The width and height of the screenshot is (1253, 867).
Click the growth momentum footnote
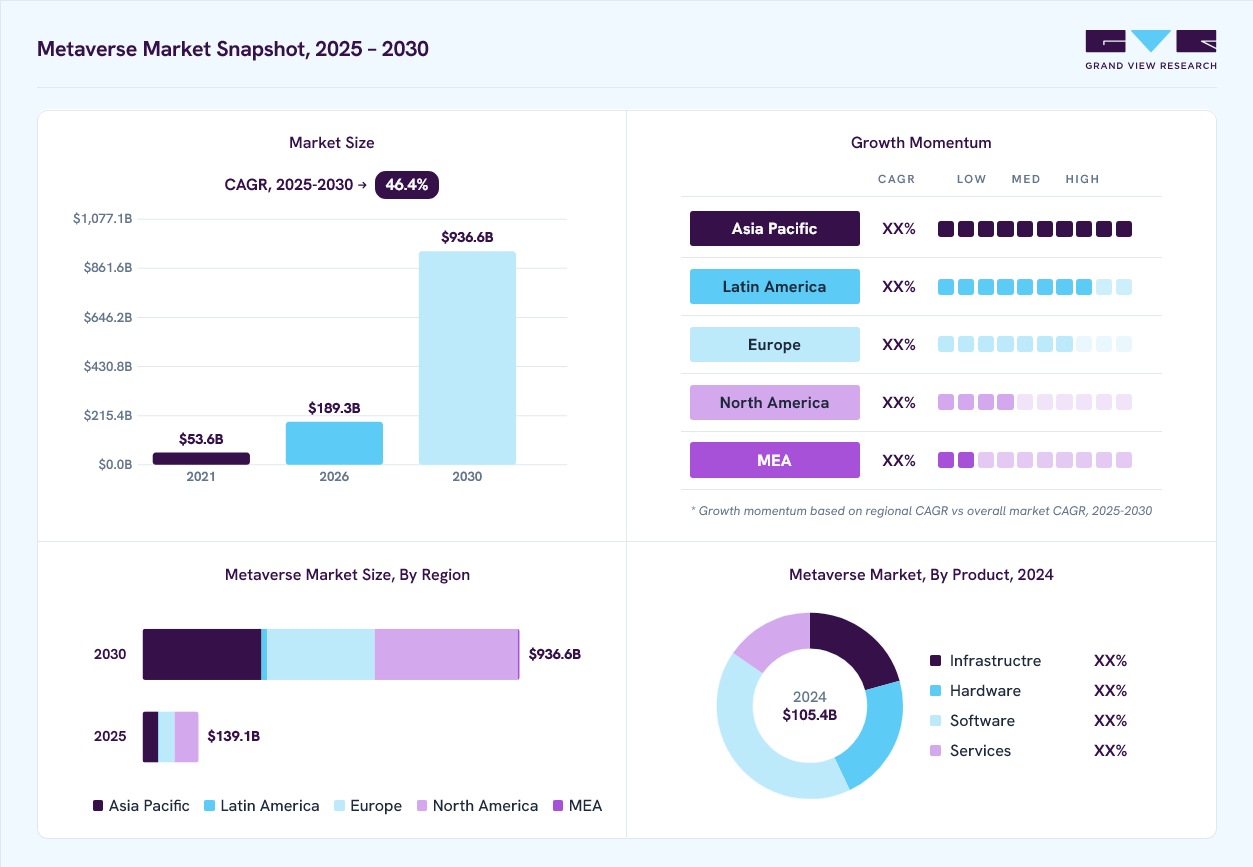(921, 511)
